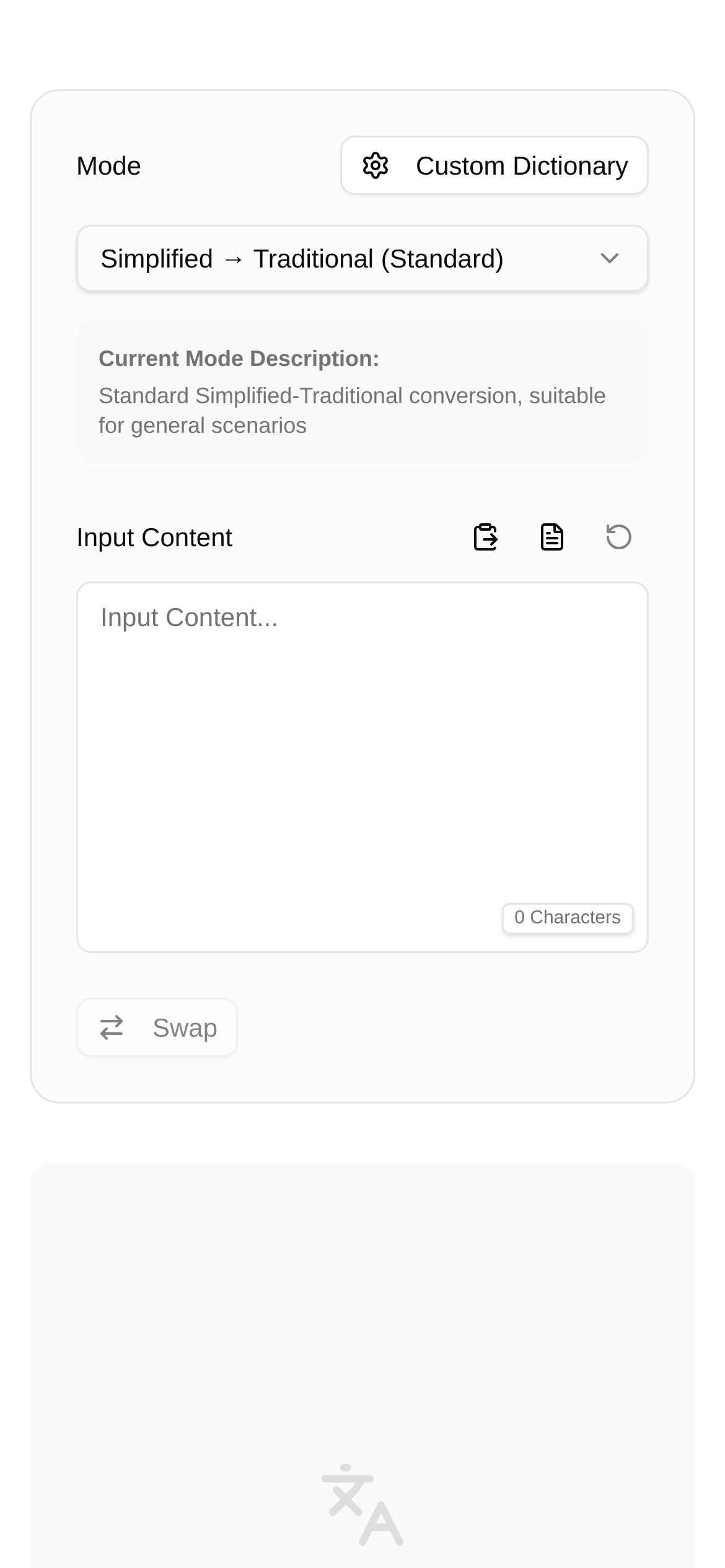This screenshot has width=725, height=1568.
Task: Click the Input Content heading label
Action: tap(154, 538)
